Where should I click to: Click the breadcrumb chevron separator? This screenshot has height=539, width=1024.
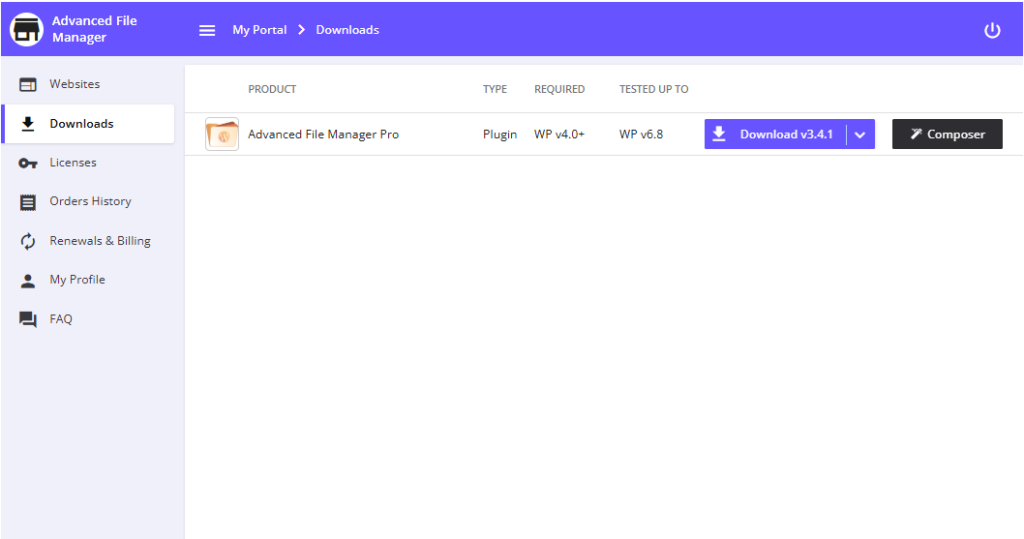coord(301,29)
